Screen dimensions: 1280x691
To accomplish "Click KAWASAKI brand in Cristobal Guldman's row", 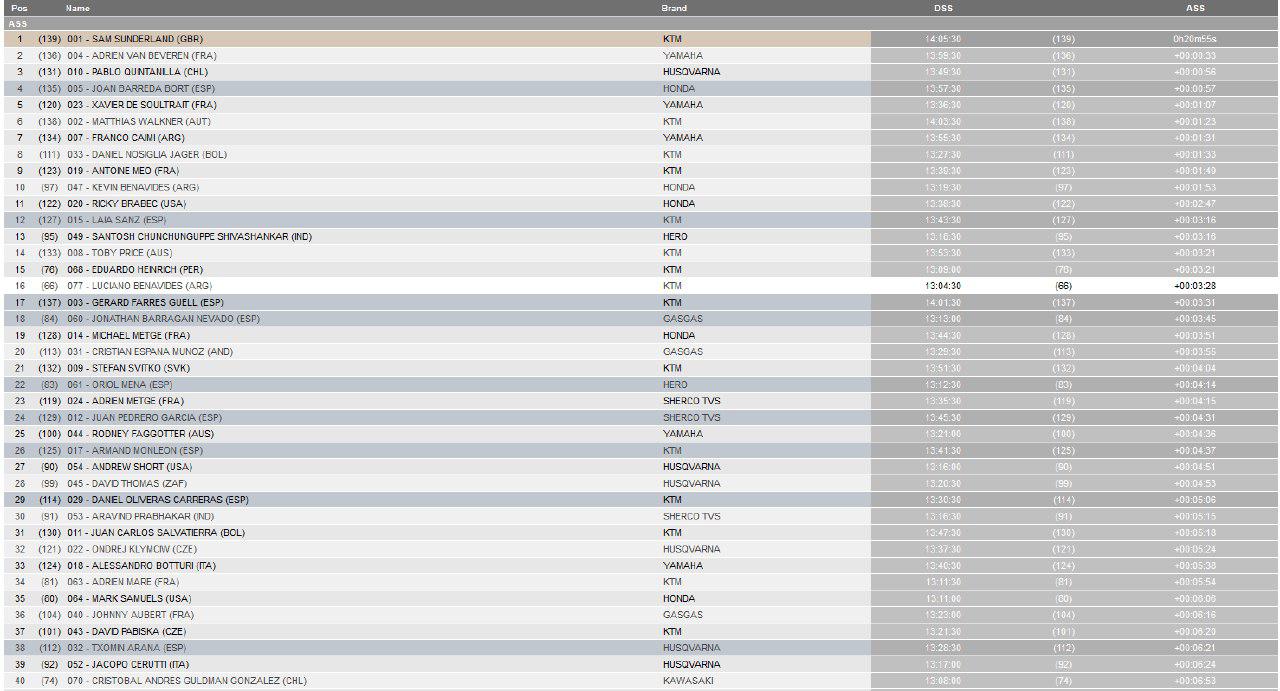I will tap(688, 680).
